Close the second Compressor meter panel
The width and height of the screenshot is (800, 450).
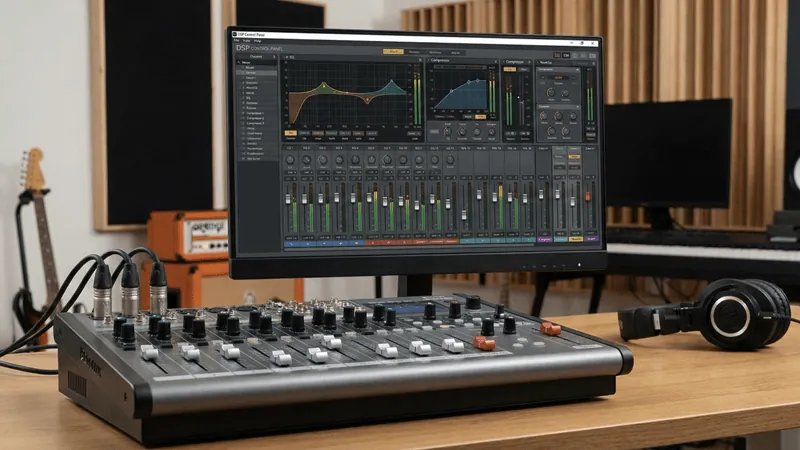(530, 62)
